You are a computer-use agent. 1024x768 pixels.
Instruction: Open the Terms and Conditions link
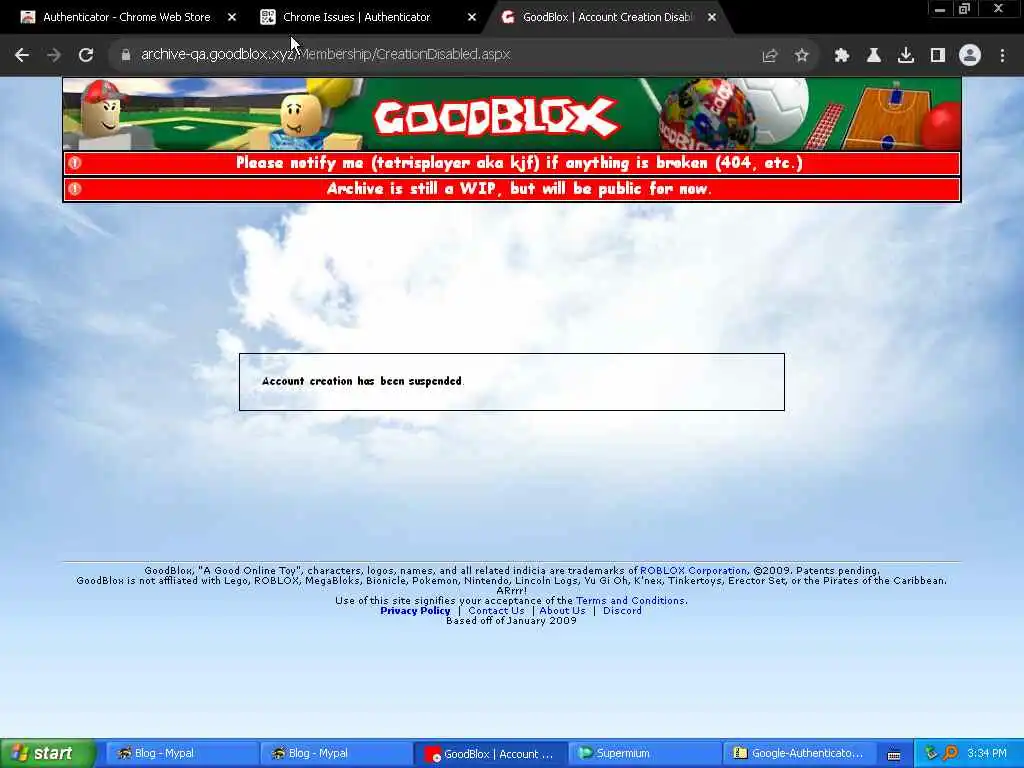point(630,601)
